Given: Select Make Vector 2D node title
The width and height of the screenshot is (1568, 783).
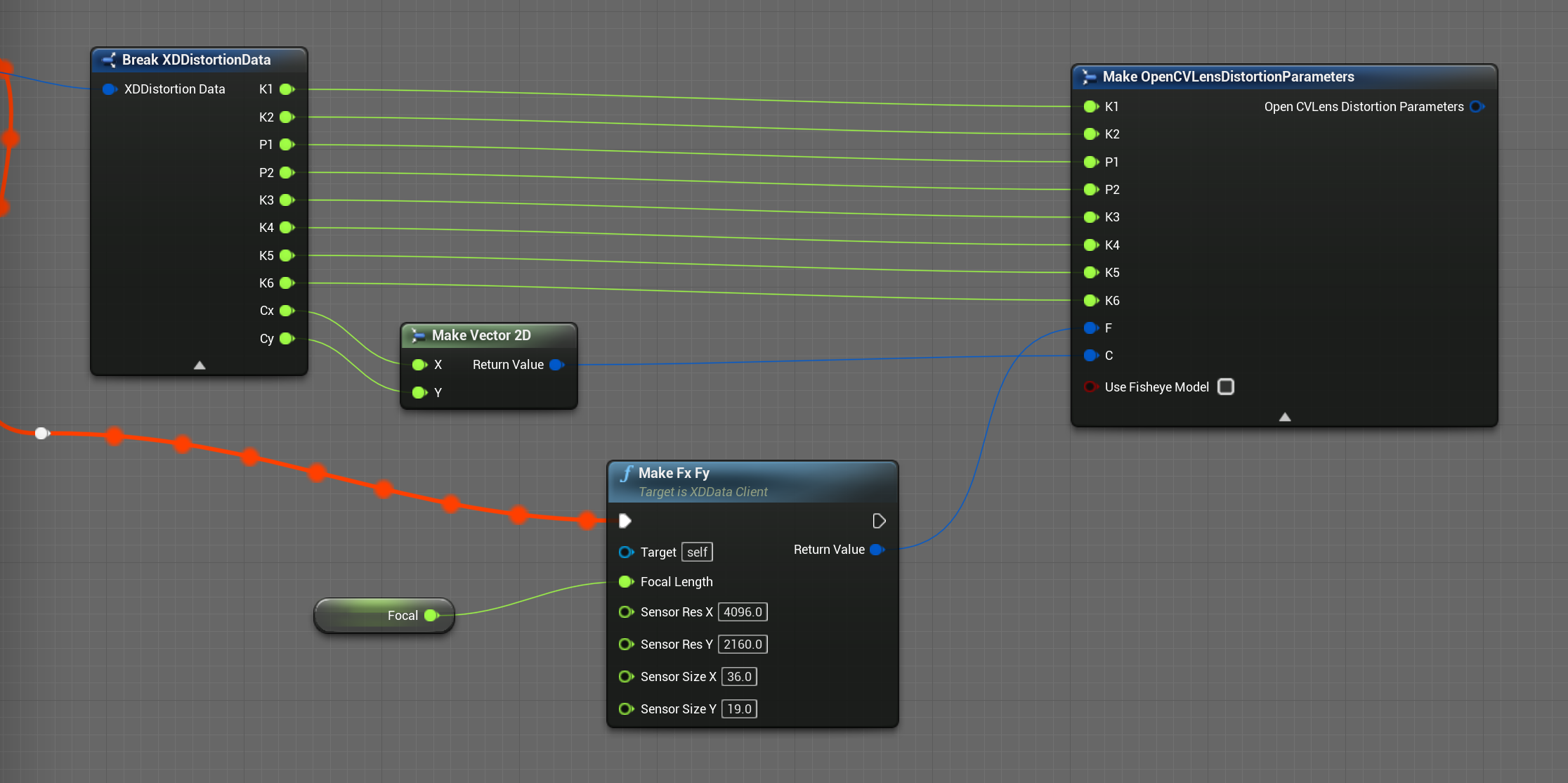Looking at the screenshot, I should [x=481, y=335].
